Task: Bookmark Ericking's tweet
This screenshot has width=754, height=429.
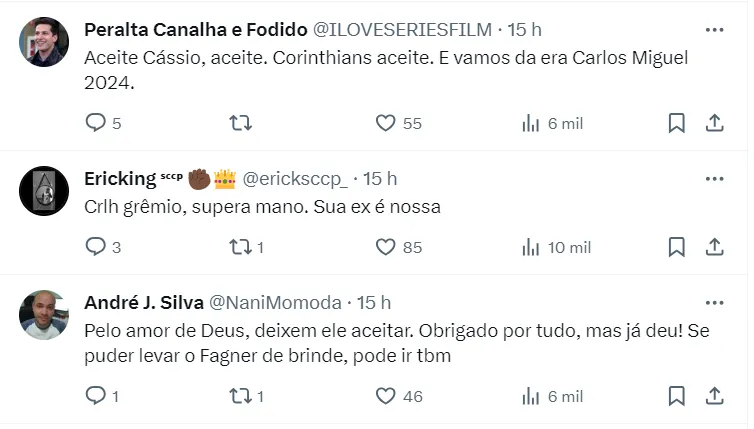Action: point(676,247)
